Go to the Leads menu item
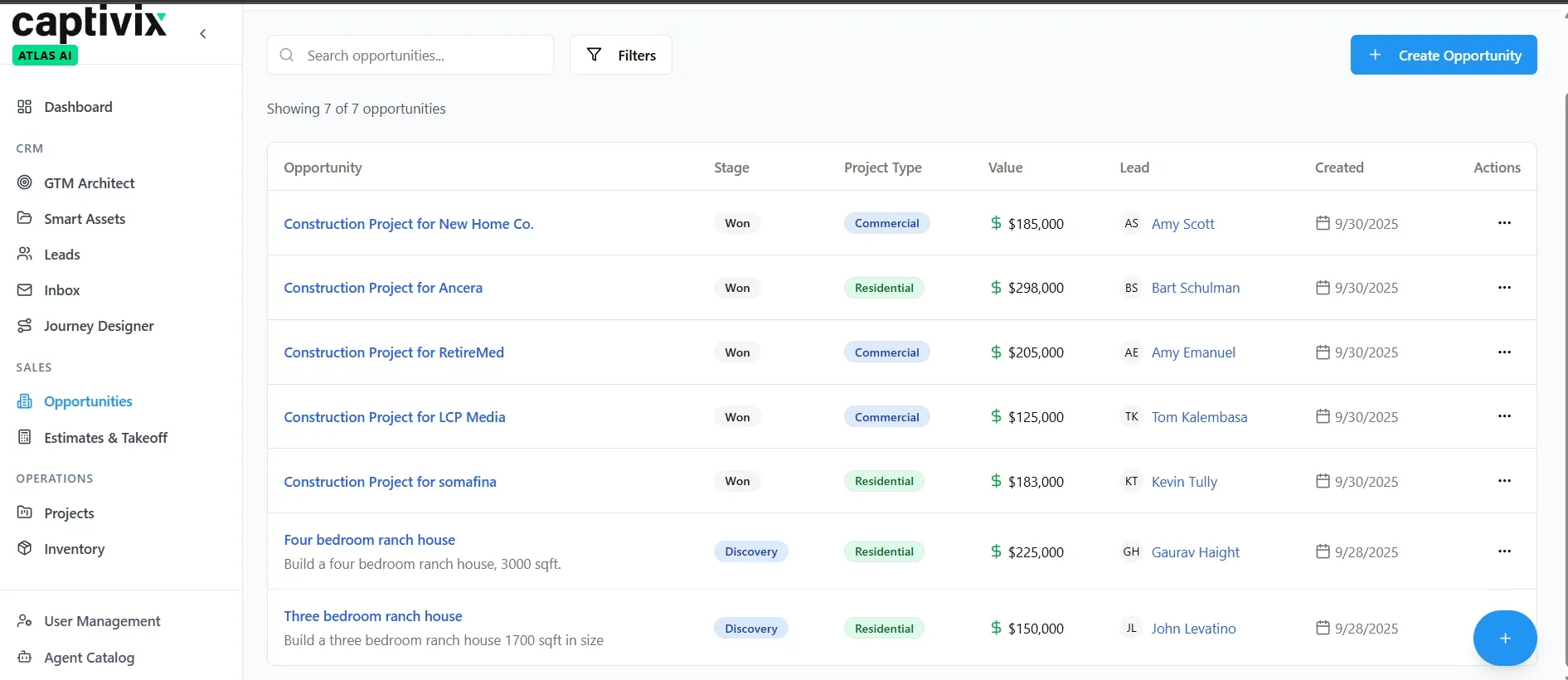This screenshot has height=680, width=1568. 62,254
